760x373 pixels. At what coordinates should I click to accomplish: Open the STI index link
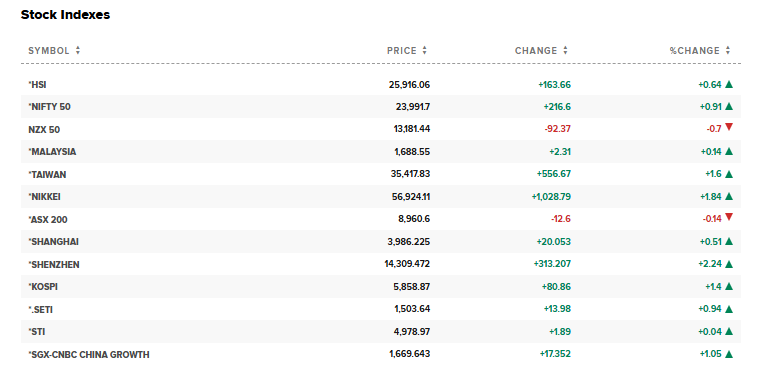pos(37,332)
